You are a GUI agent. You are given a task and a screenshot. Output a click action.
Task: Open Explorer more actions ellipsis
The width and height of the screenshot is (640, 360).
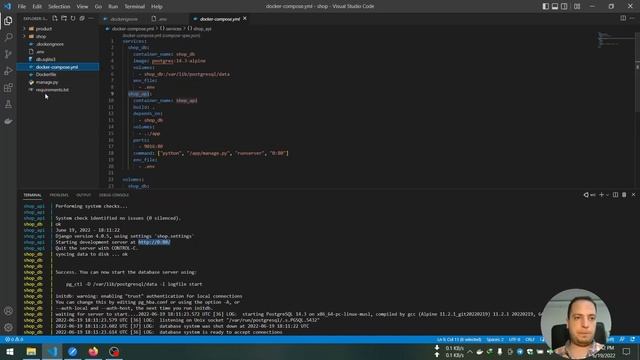pyautogui.click(x=91, y=18)
